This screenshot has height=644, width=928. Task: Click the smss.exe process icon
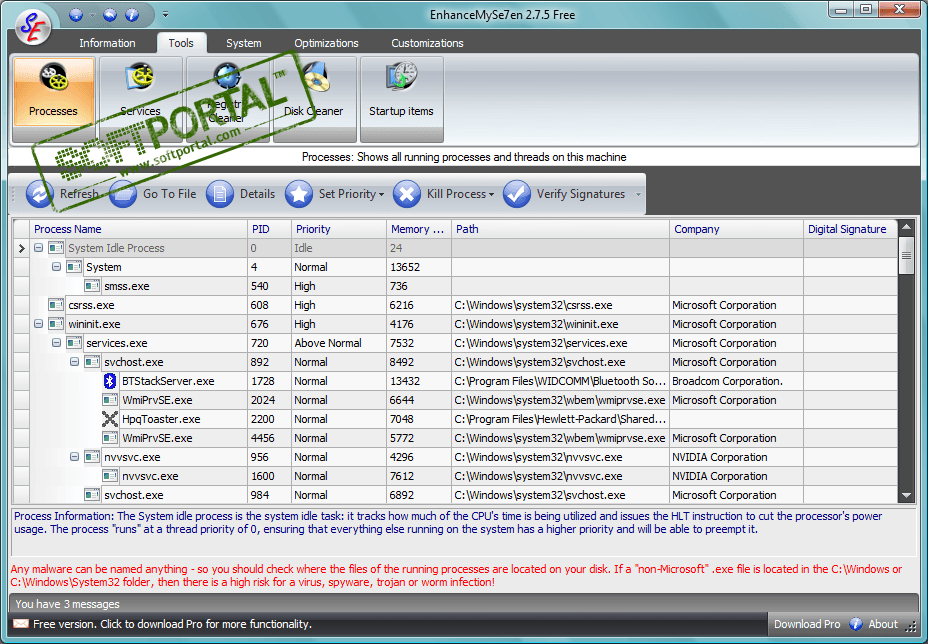(92, 286)
